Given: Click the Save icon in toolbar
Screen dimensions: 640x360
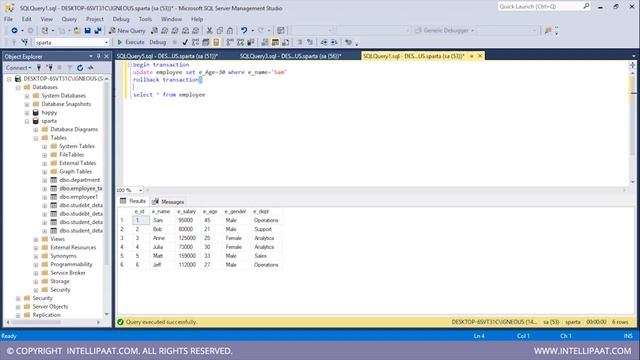Looking at the screenshot, I should [x=87, y=31].
